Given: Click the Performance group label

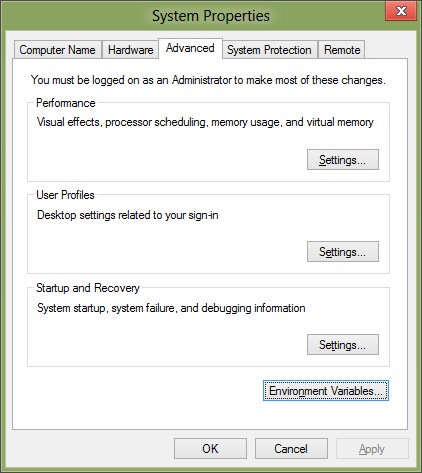Looking at the screenshot, I should coord(66,103).
